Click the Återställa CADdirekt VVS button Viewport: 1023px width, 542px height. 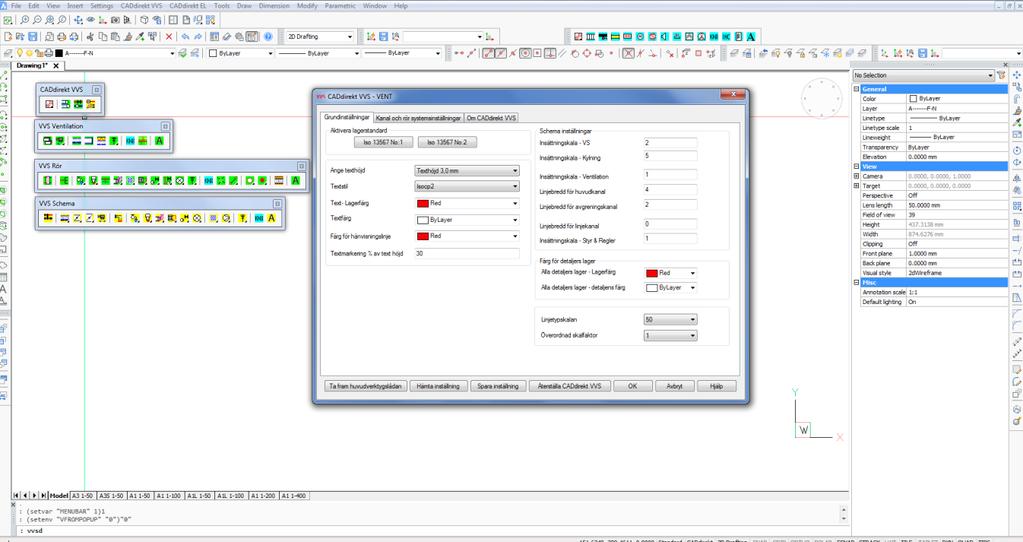pyautogui.click(x=570, y=386)
